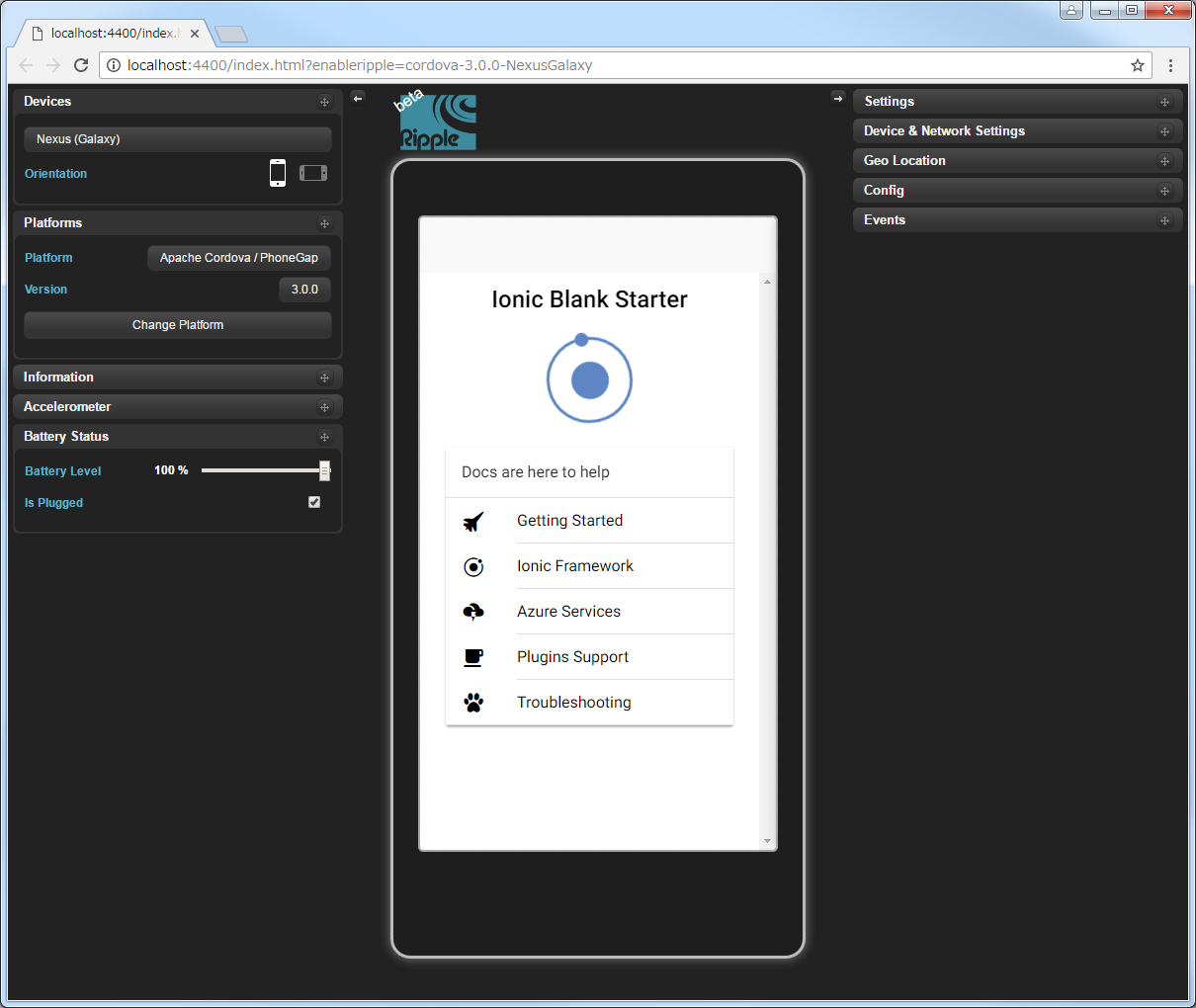1196x1008 pixels.
Task: Open Plugins Support docs item
Action: (589, 657)
